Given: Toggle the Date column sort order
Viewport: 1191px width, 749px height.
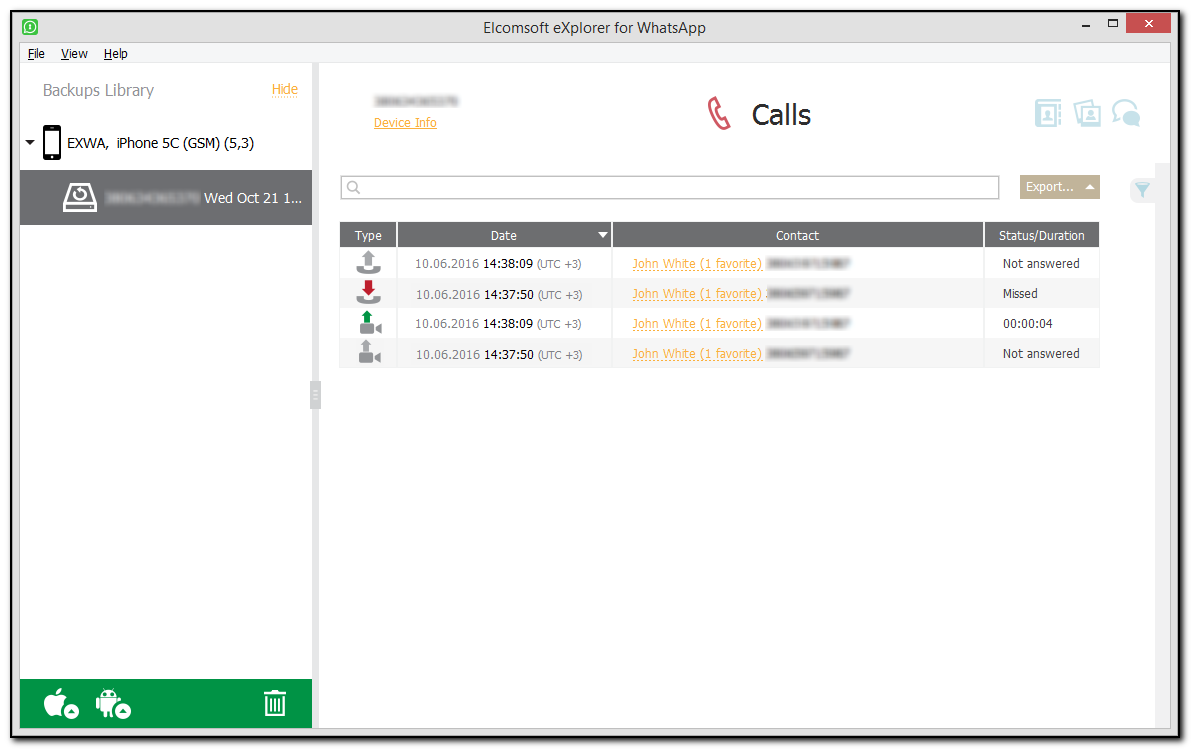Looking at the screenshot, I should 504,234.
